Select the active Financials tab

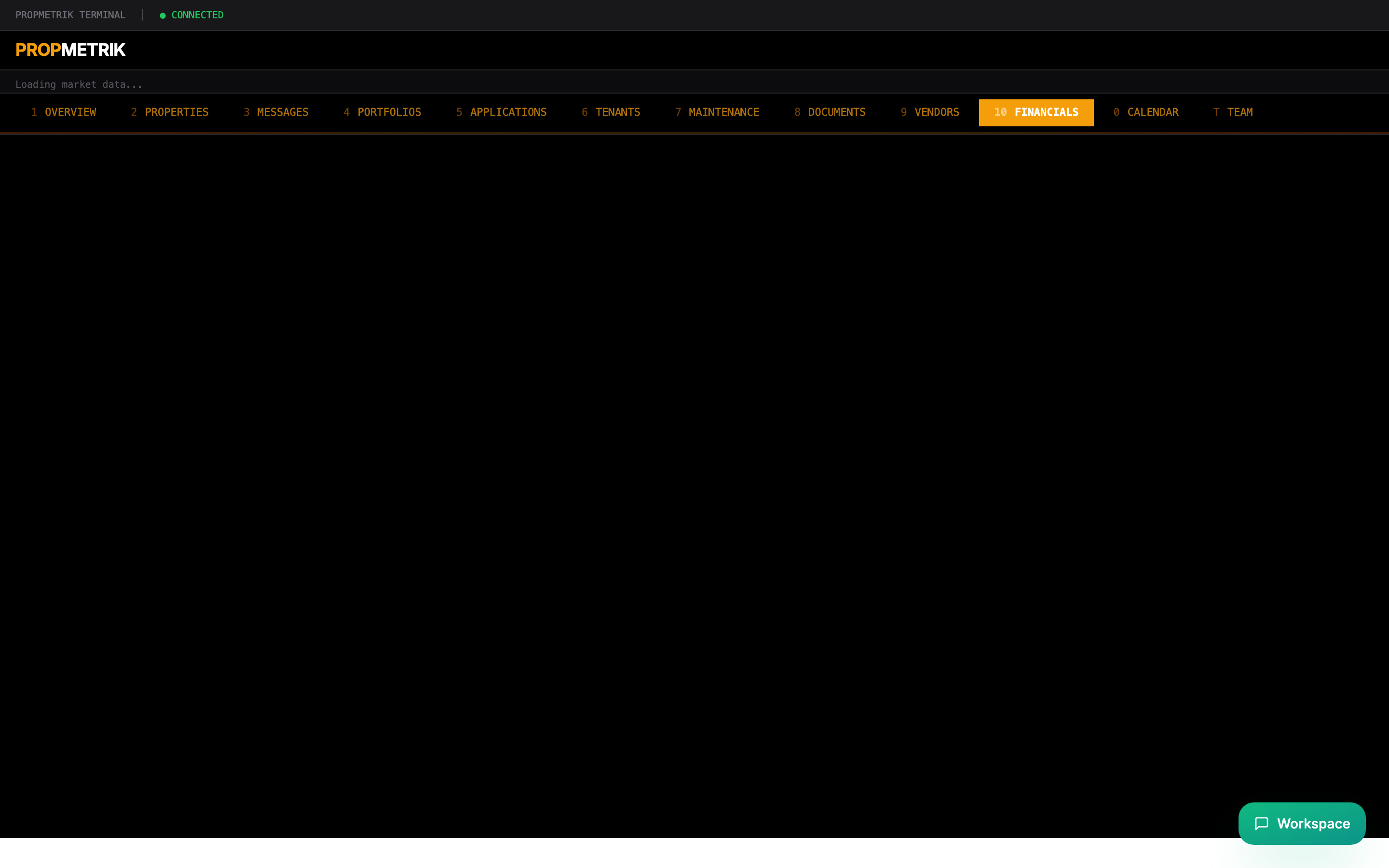pyautogui.click(x=1036, y=112)
